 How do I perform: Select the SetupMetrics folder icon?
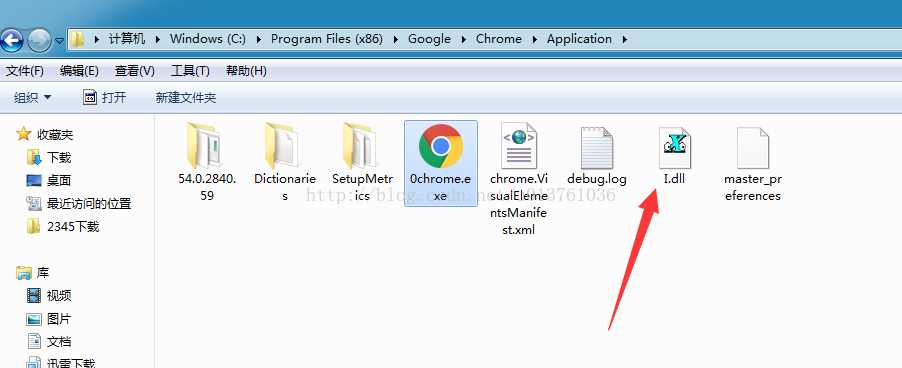(x=361, y=146)
